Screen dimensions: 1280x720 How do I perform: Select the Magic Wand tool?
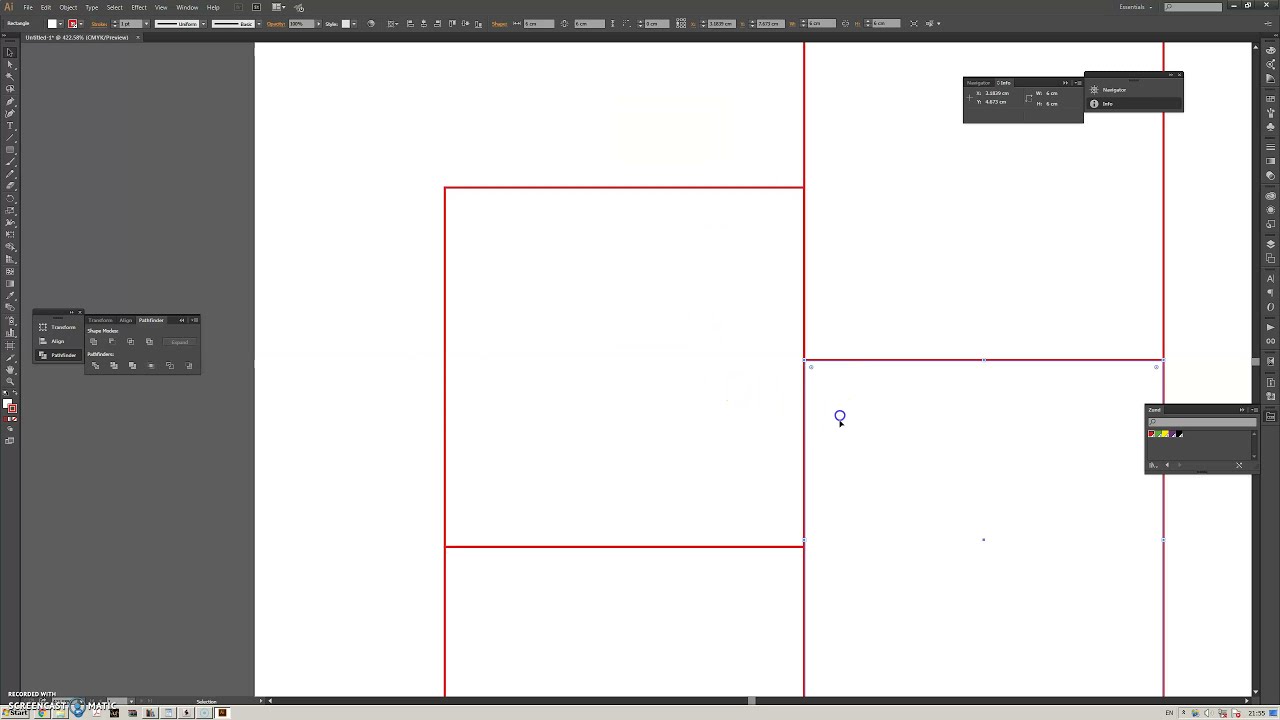coord(10,76)
